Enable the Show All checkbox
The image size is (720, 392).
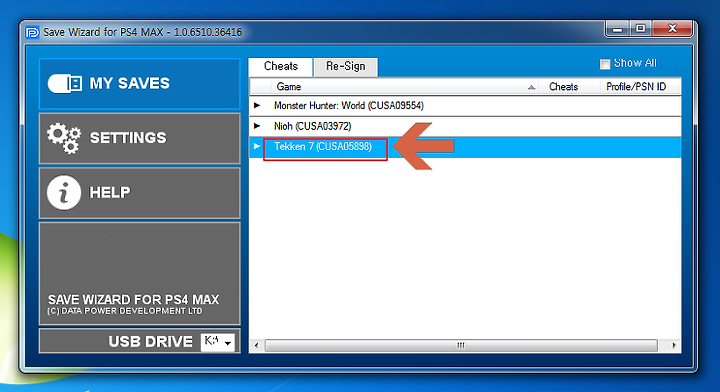pos(605,64)
